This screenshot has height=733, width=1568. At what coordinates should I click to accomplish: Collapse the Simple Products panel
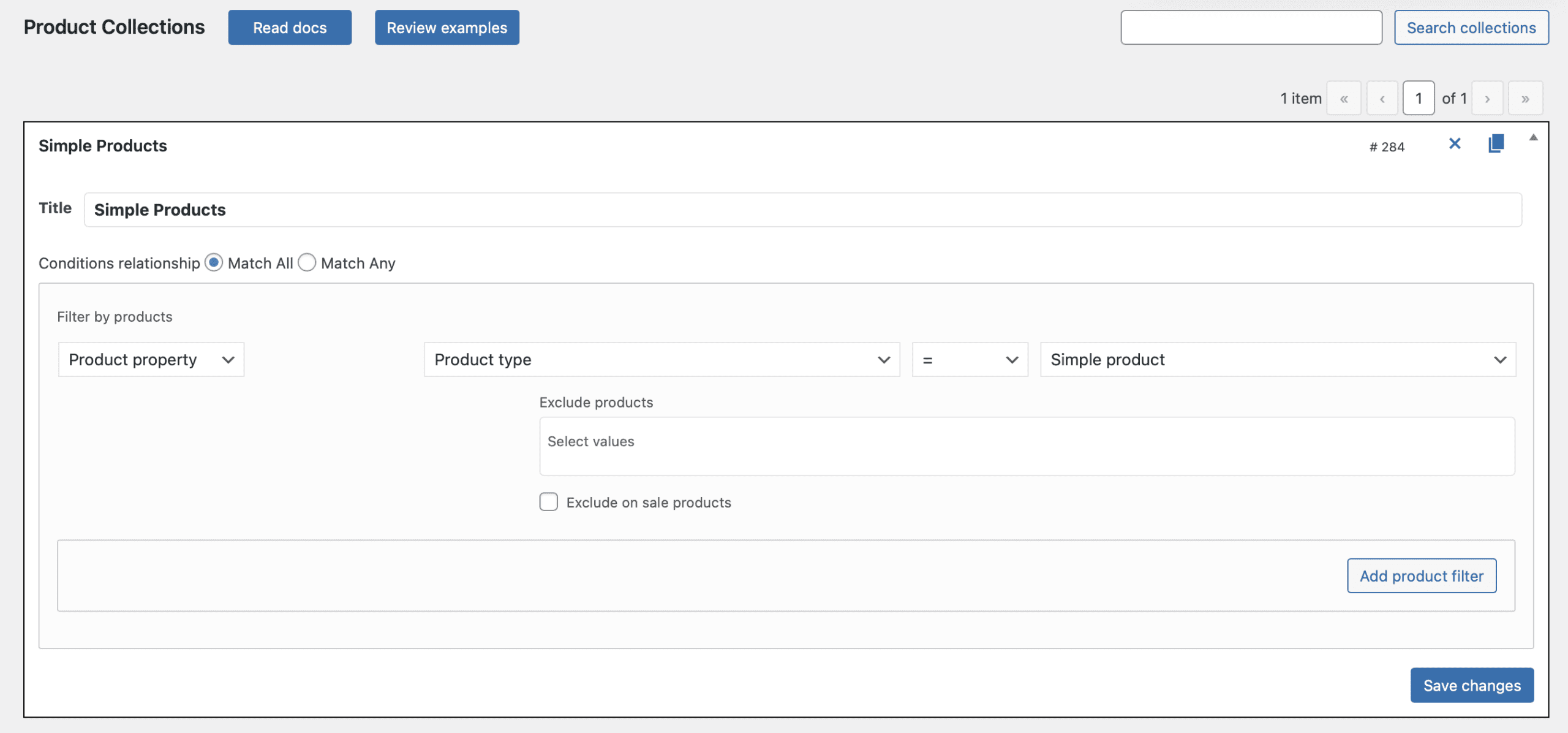(1532, 138)
